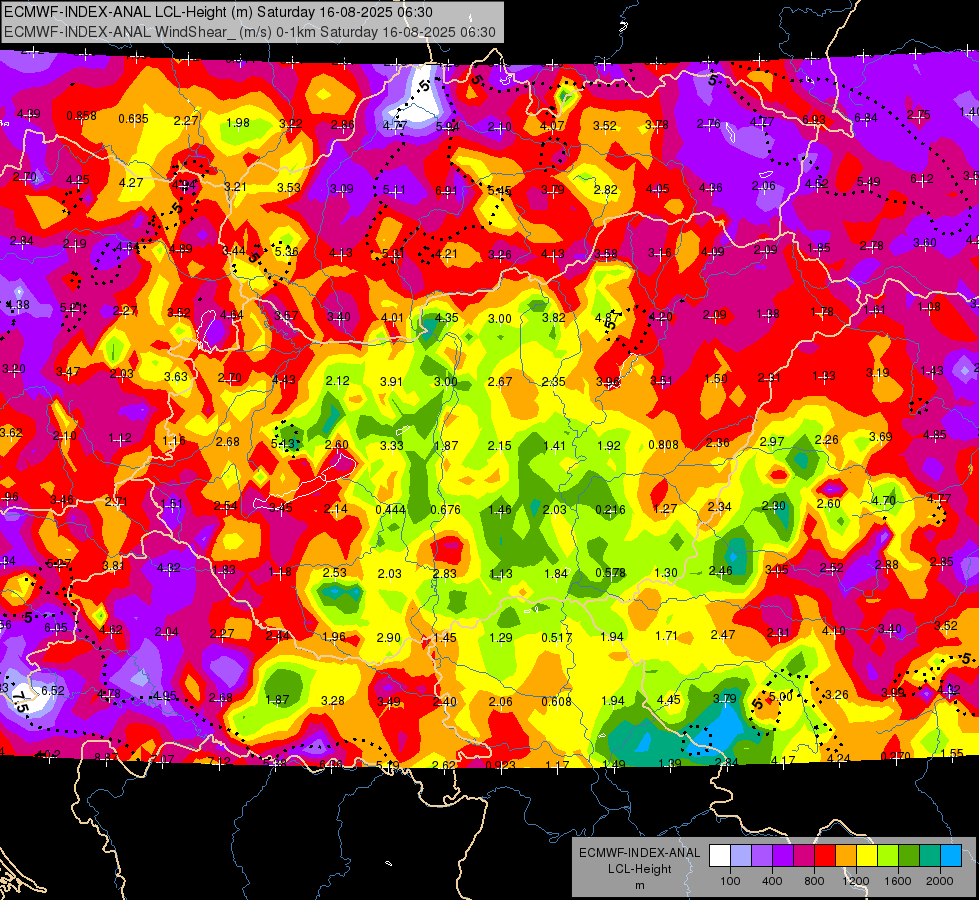Image resolution: width=979 pixels, height=900 pixels.
Task: Click the wind shear value 2.90
Action: (388, 637)
